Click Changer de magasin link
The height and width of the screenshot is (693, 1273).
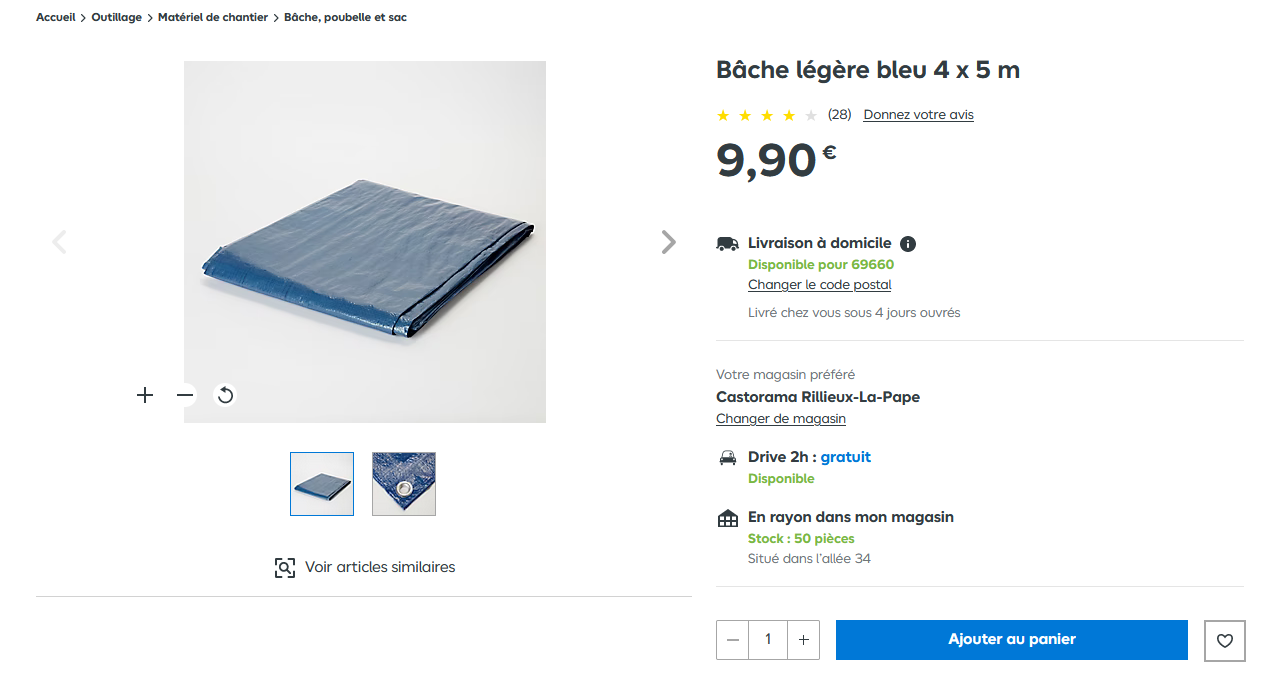coord(781,419)
